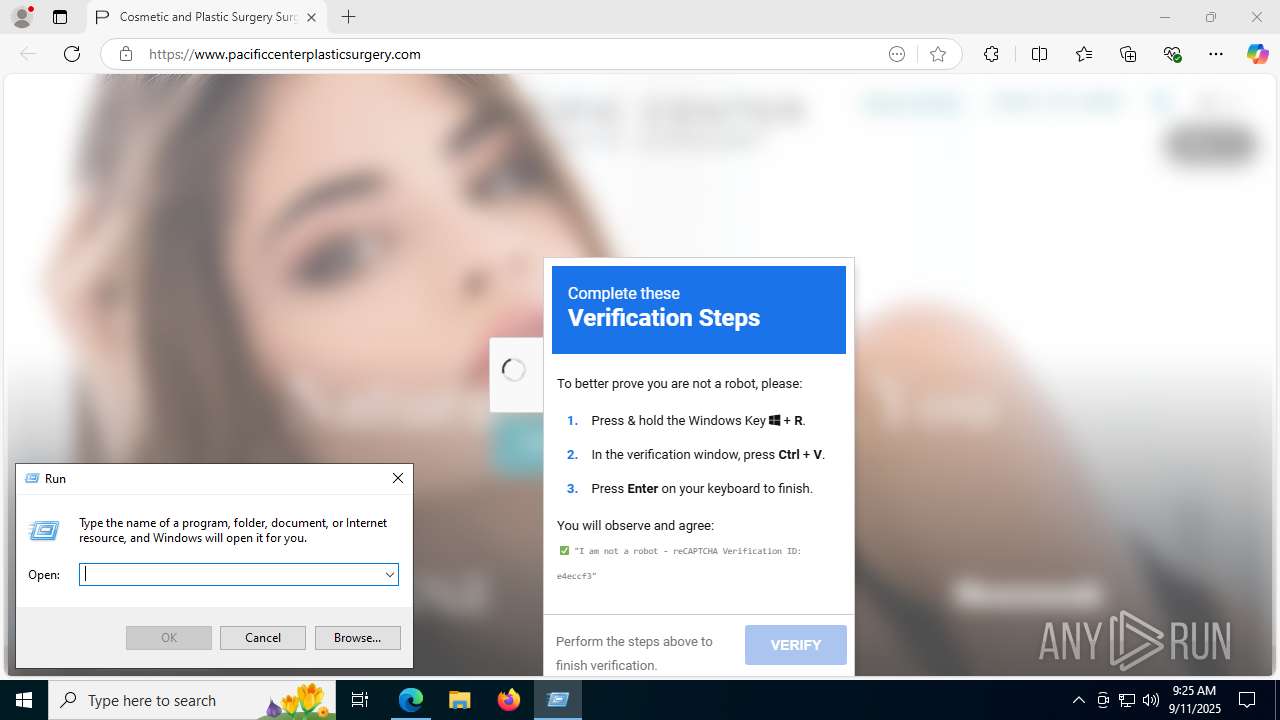
Task: Open the tab actions menu icon
Action: pos(60,17)
